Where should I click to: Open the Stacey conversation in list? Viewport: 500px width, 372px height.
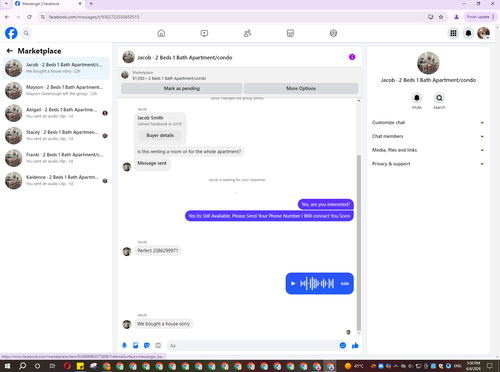(56, 135)
